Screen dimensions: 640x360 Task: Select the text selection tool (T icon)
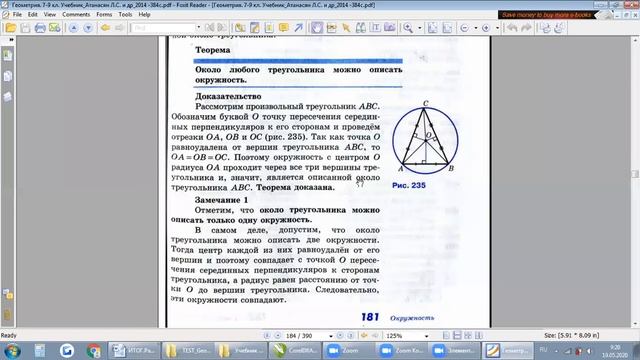point(375,28)
